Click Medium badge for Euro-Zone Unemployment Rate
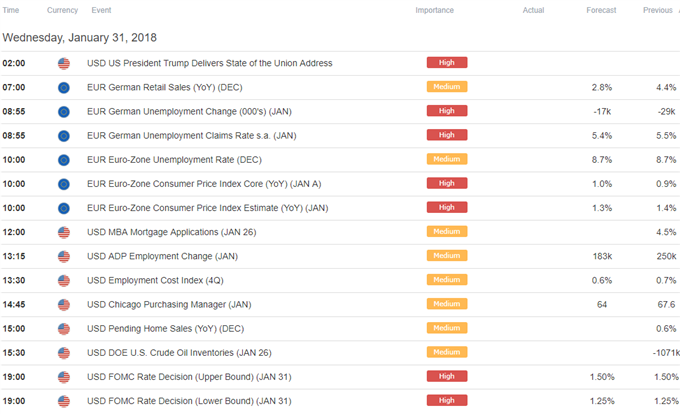The width and height of the screenshot is (680, 414). tap(447, 159)
